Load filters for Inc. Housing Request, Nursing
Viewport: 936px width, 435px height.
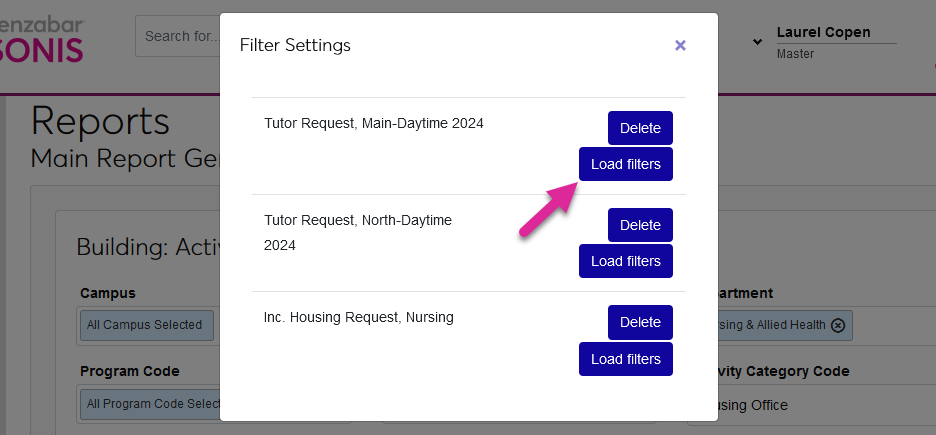(626, 359)
